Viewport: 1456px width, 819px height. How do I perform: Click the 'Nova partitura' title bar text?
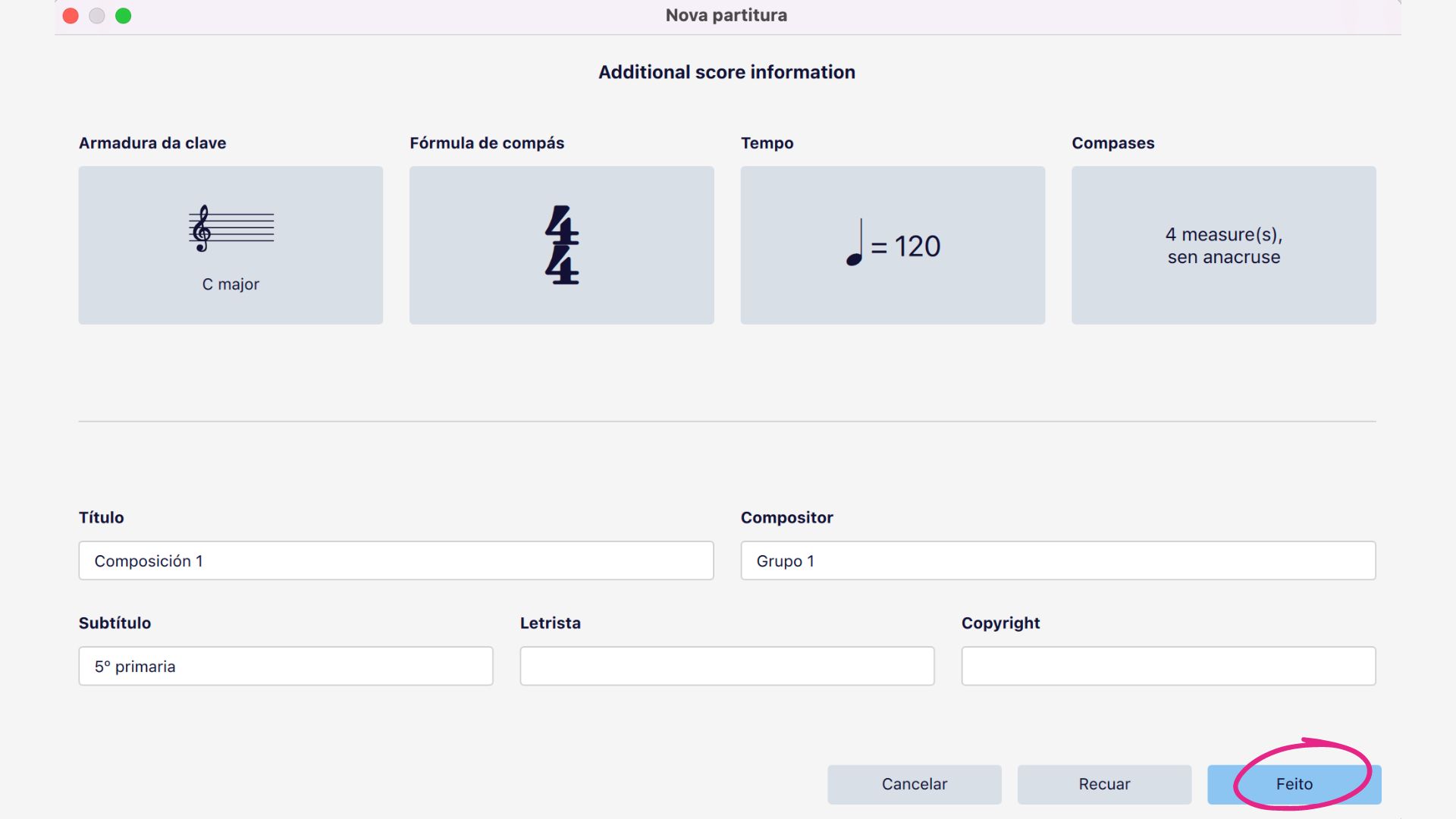[x=726, y=15]
